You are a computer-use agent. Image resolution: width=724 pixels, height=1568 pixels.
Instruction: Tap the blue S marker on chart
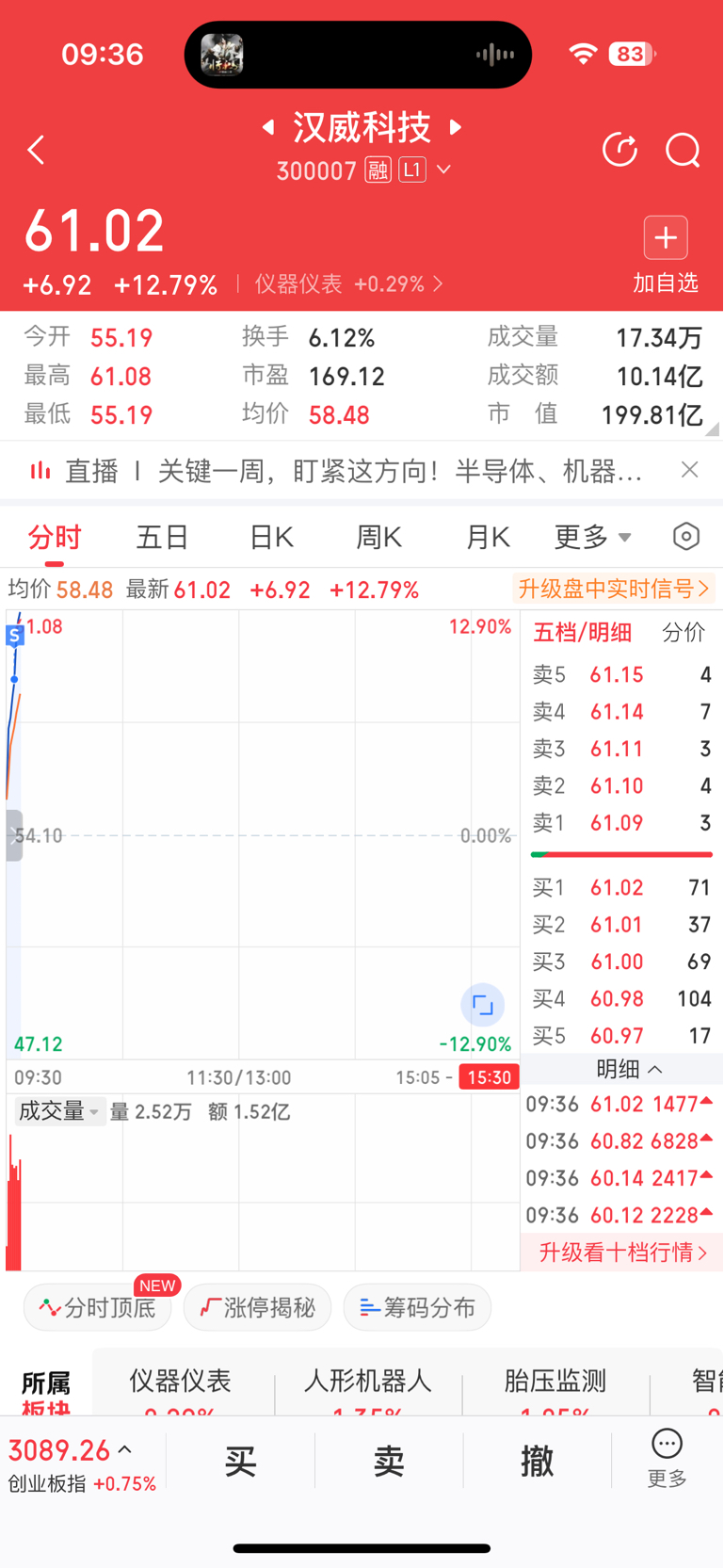(x=14, y=636)
